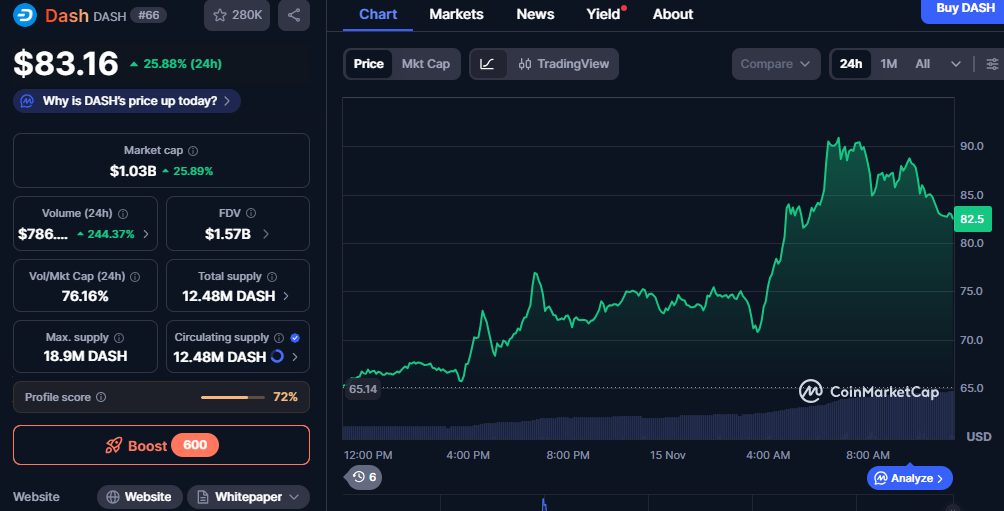Screen dimensions: 1004x511
Task: Click the Buy DASH button
Action: tap(964, 9)
